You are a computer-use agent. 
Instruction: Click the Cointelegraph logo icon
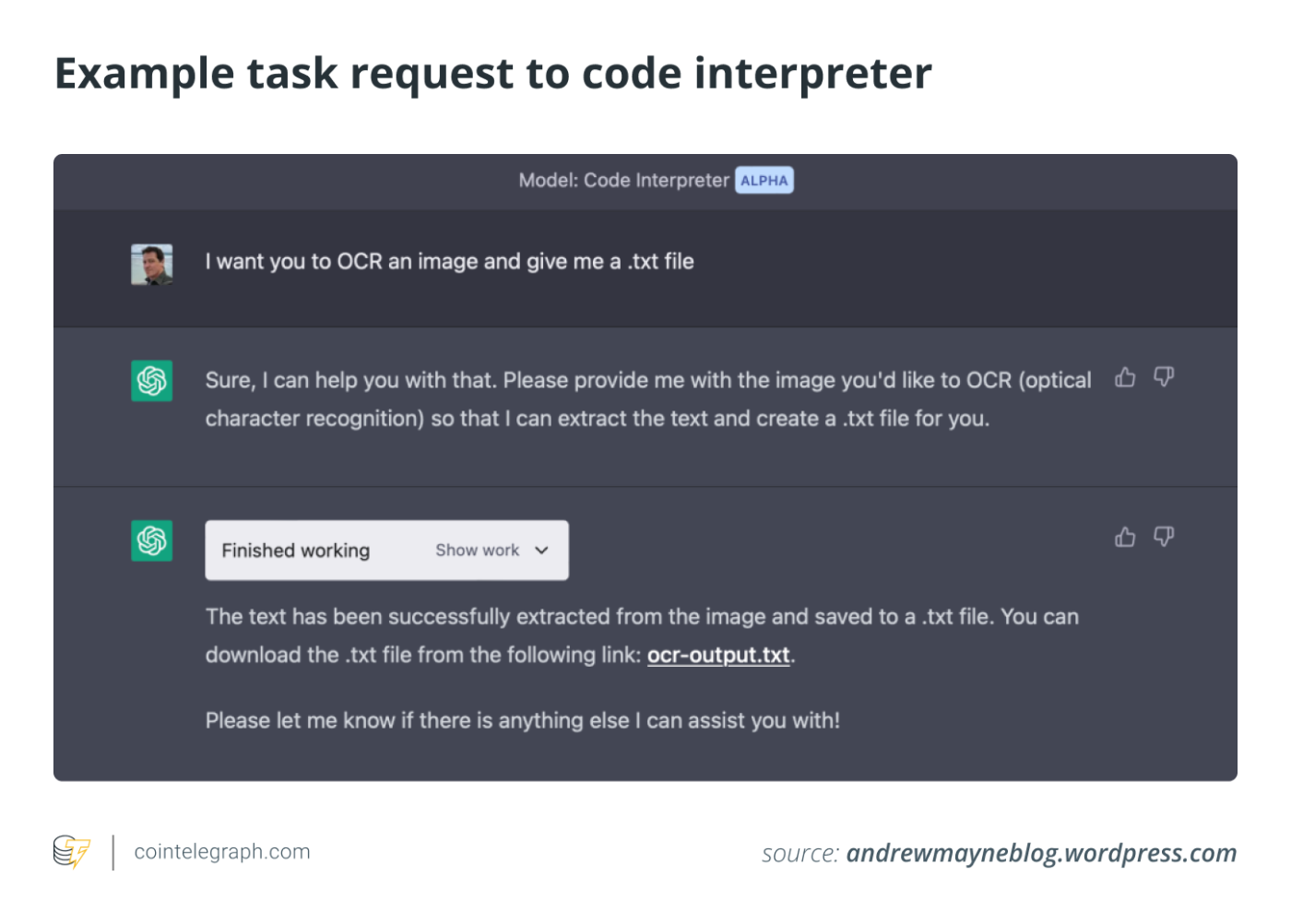click(x=72, y=851)
